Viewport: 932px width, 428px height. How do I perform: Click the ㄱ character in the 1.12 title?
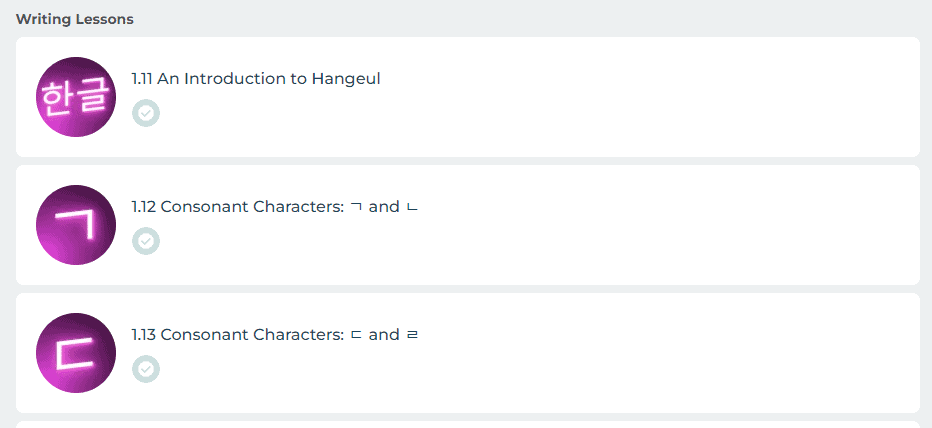click(355, 207)
